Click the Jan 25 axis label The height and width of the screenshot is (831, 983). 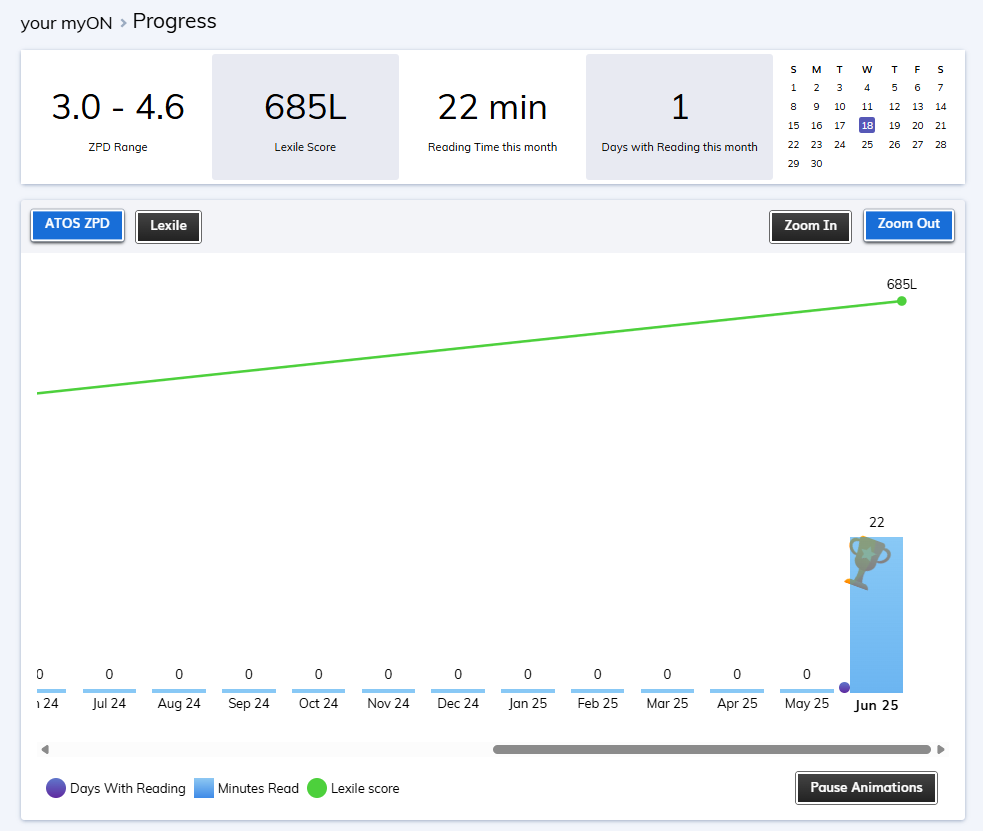click(527, 703)
